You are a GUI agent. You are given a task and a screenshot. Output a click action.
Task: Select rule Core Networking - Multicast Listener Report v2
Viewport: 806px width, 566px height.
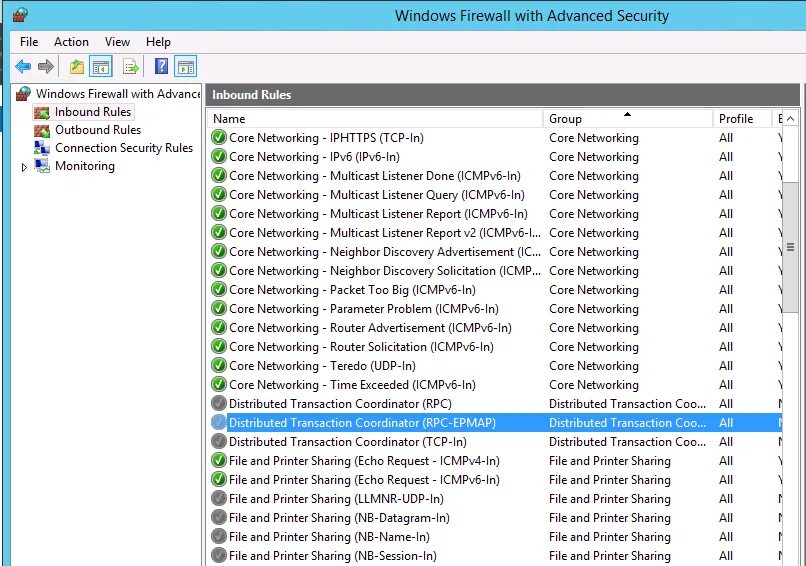[x=385, y=233]
